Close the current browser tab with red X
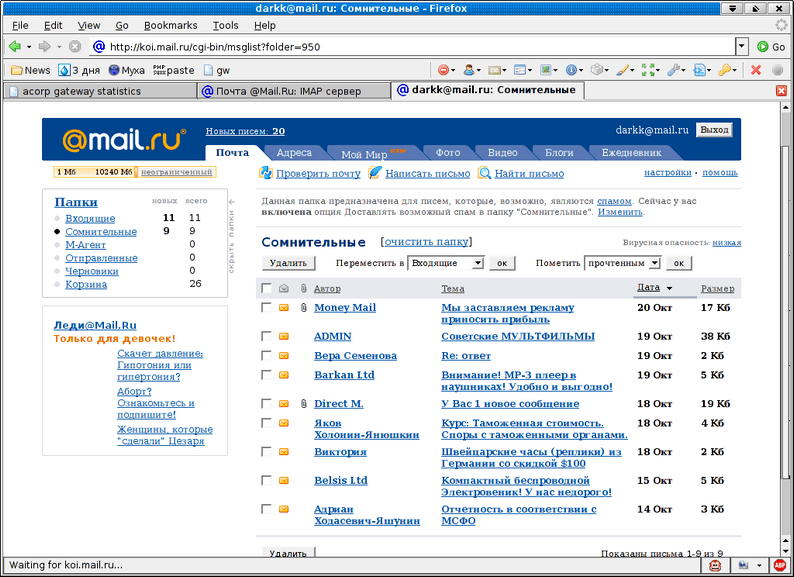794x577 pixels. tap(781, 91)
